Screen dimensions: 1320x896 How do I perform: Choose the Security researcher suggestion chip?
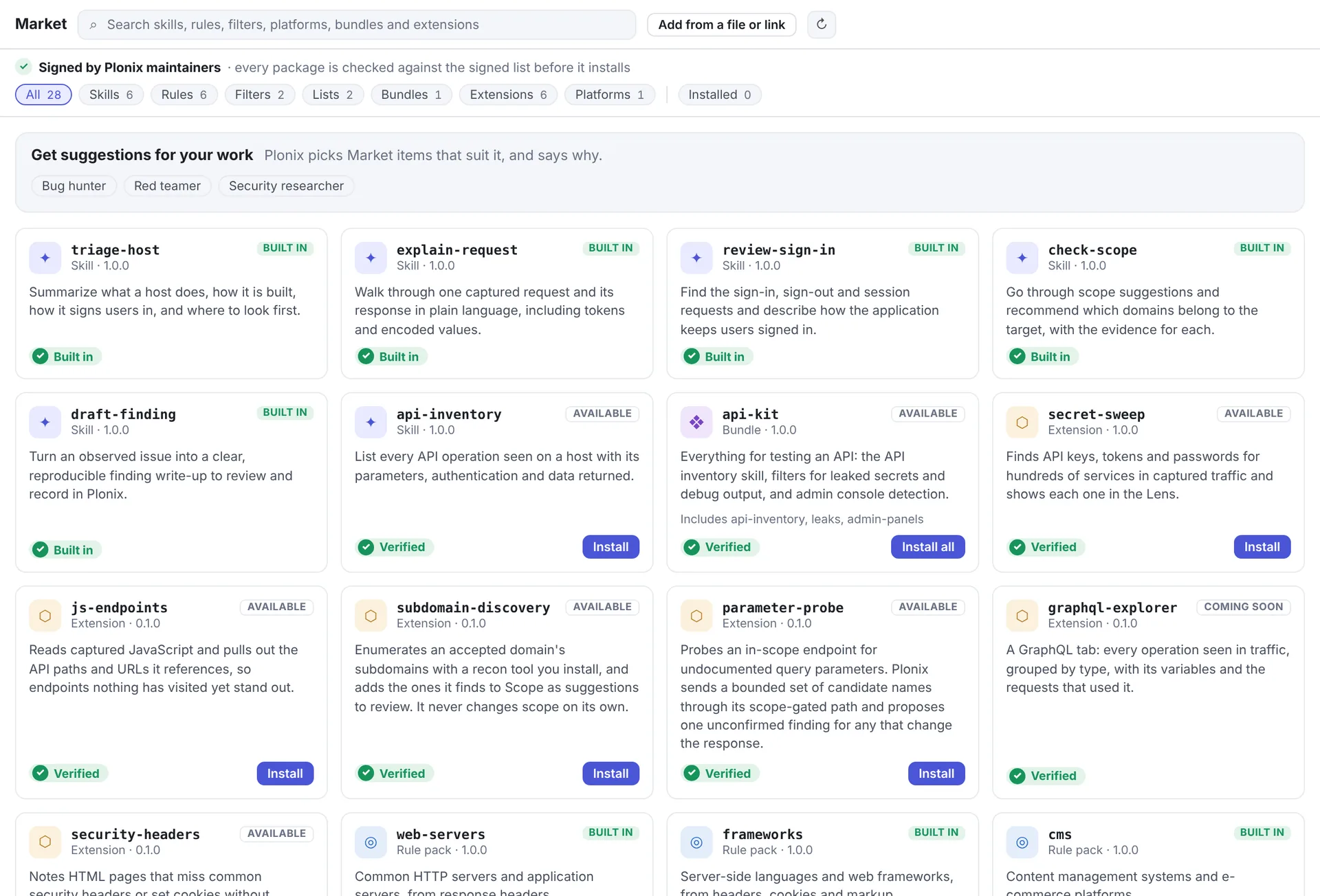pos(286,186)
